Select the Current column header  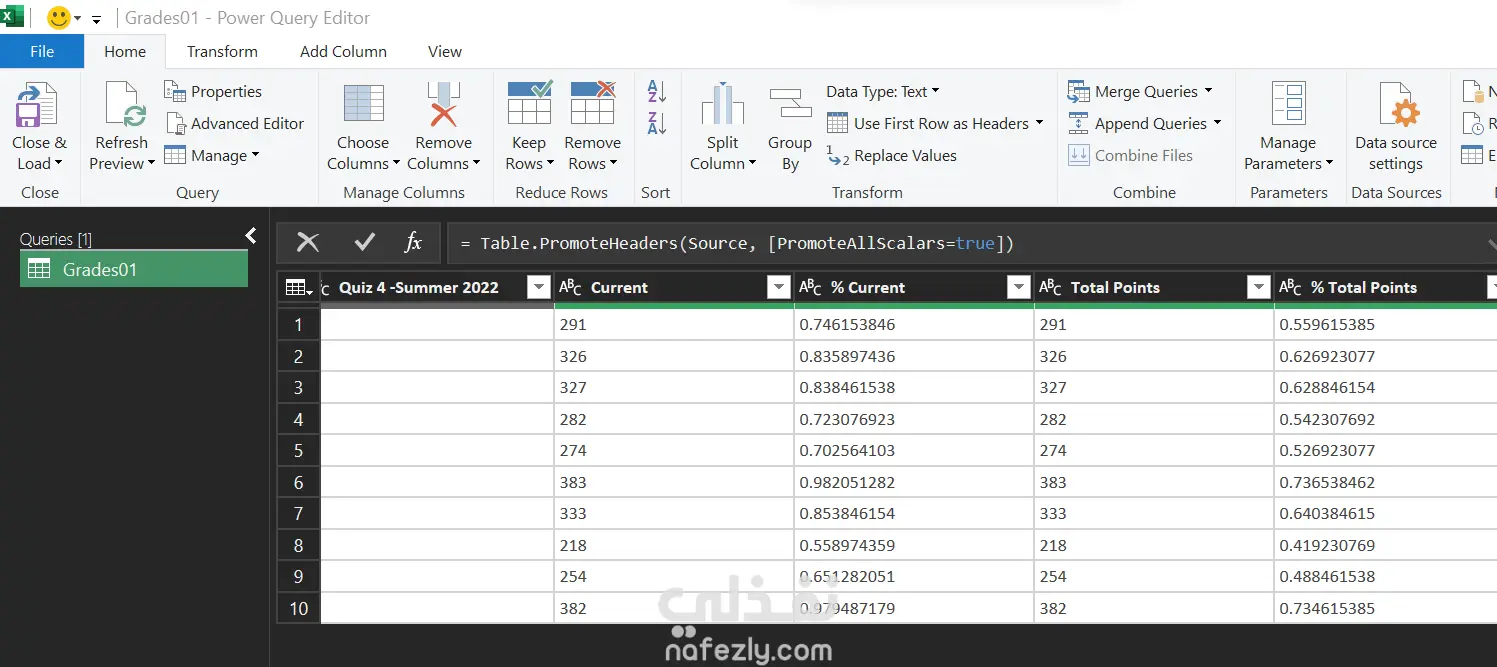(x=674, y=288)
